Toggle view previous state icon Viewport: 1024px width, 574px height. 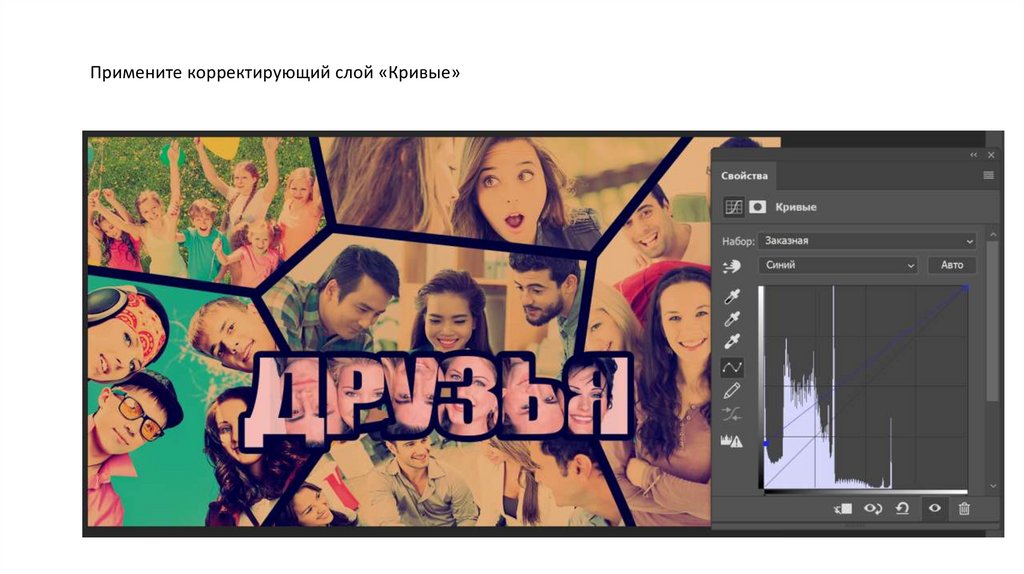point(873,508)
